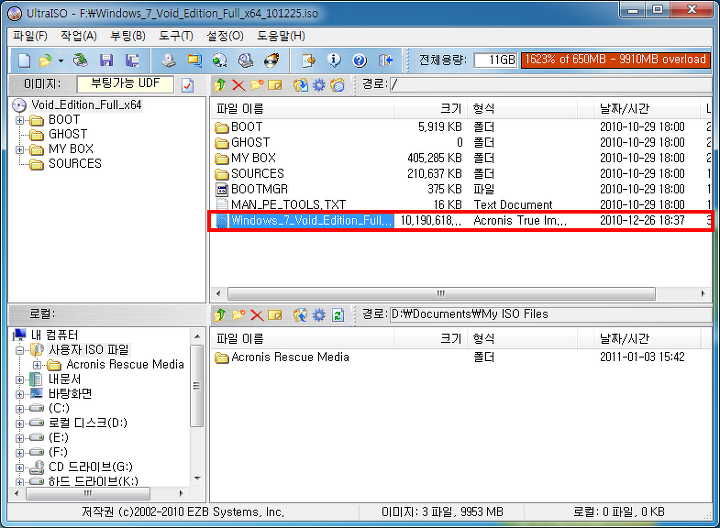
Task: Click the Exit door icon in toolbar
Action: pyautogui.click(x=386, y=60)
